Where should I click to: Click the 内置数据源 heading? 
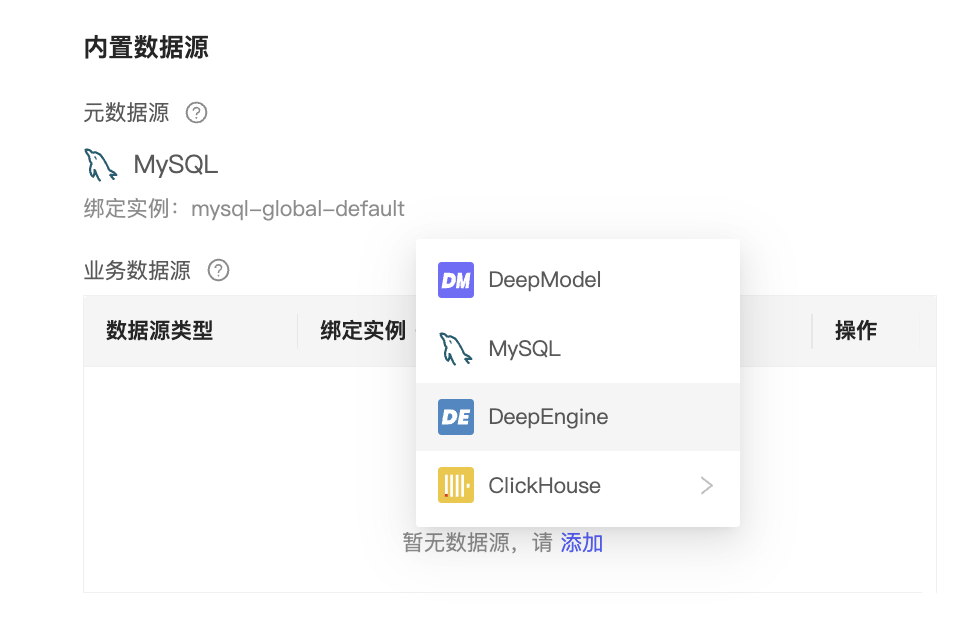click(146, 47)
